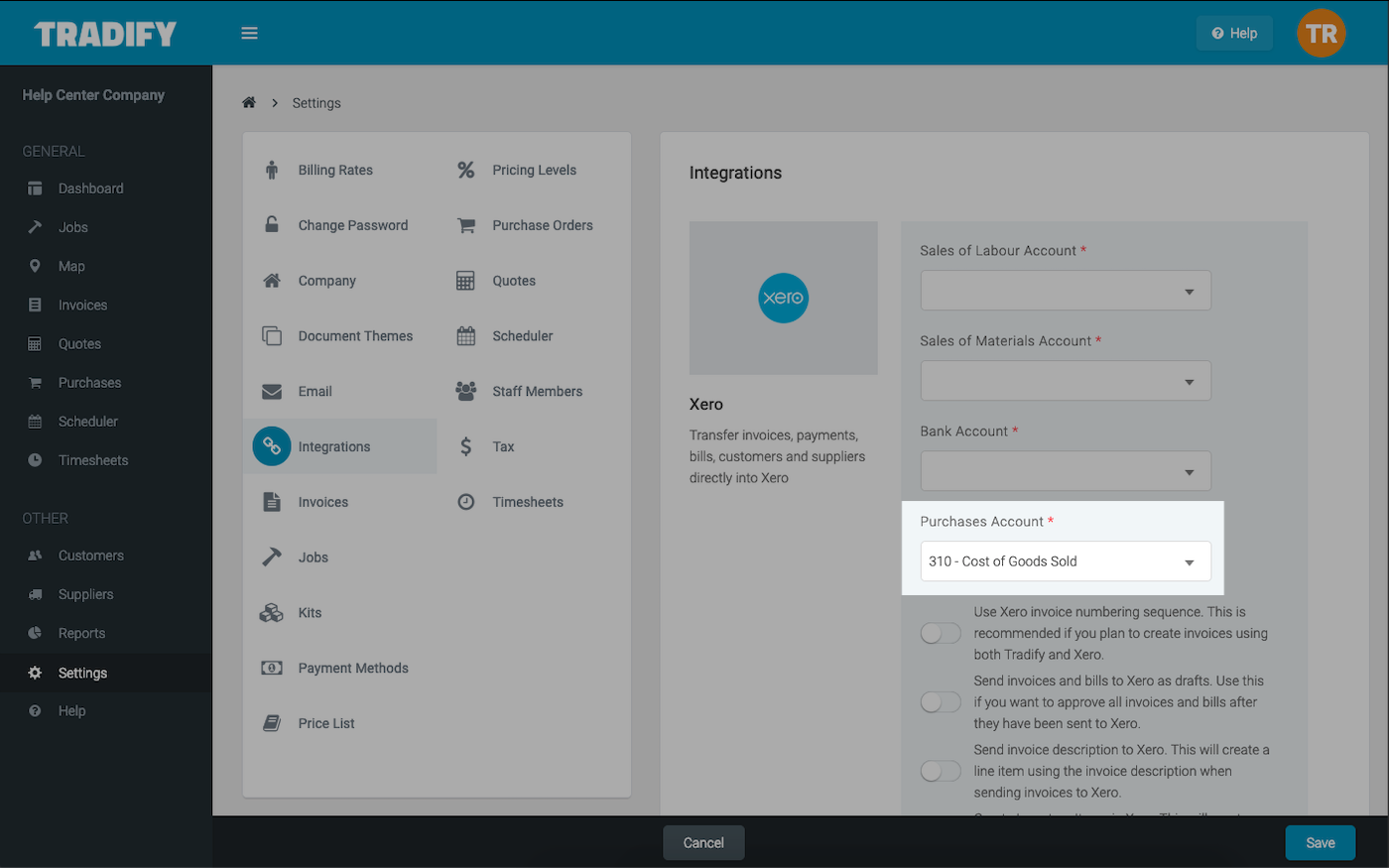Click the Xero logo
Viewport: 1389px width, 868px height.
[x=784, y=298]
